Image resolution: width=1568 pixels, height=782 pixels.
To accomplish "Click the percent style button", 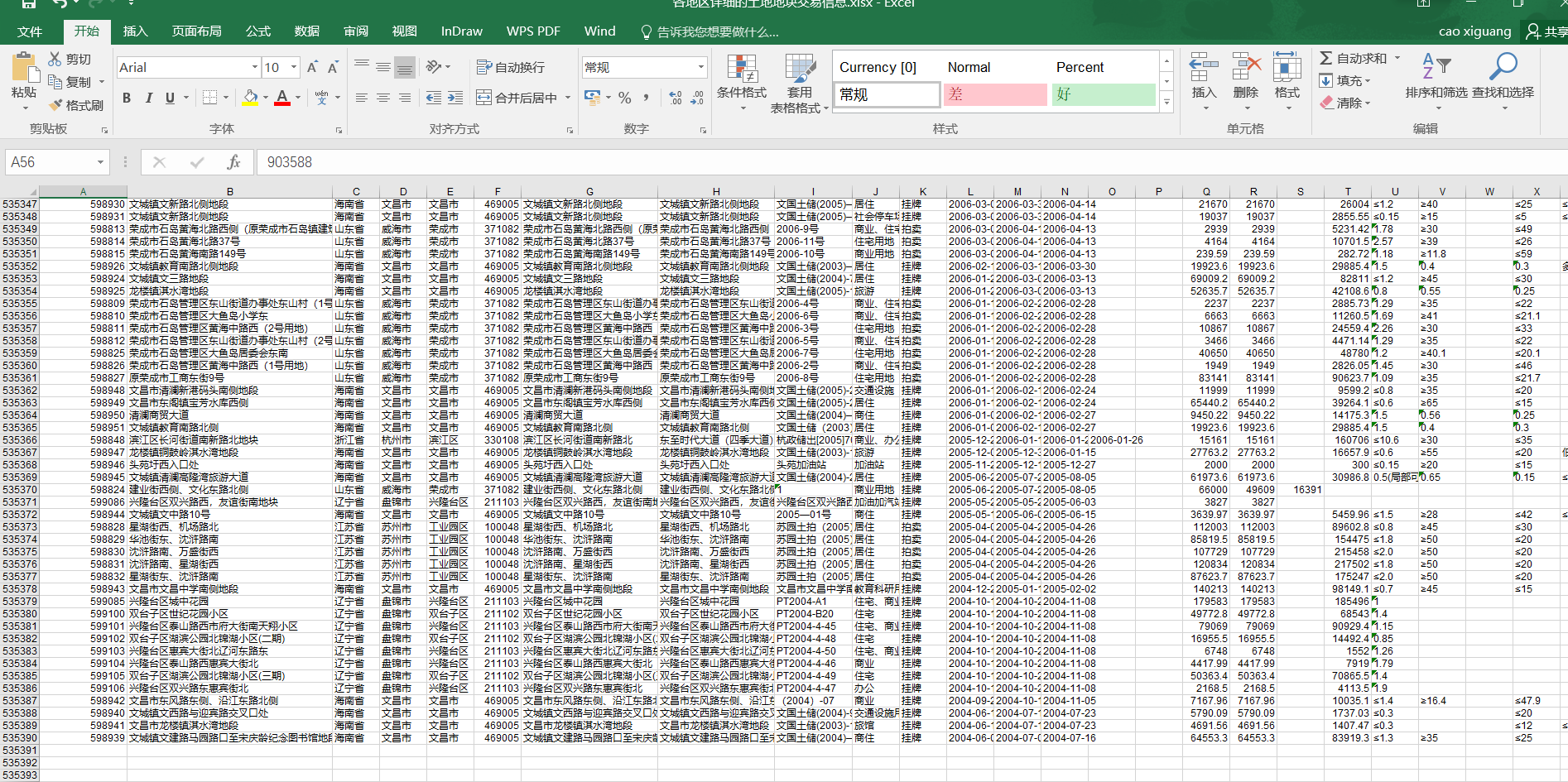I will tap(625, 98).
